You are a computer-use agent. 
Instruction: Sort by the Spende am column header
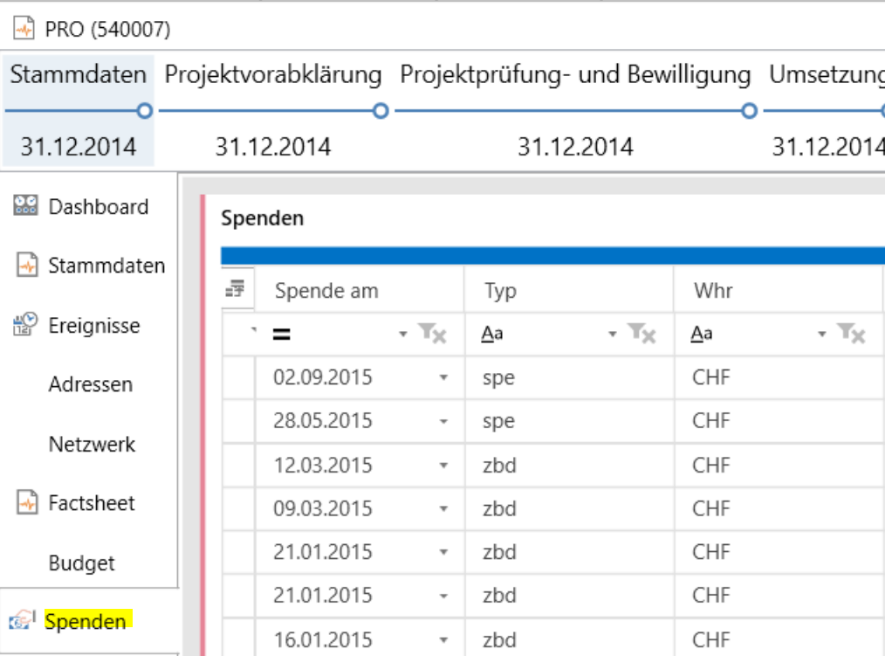tap(326, 291)
